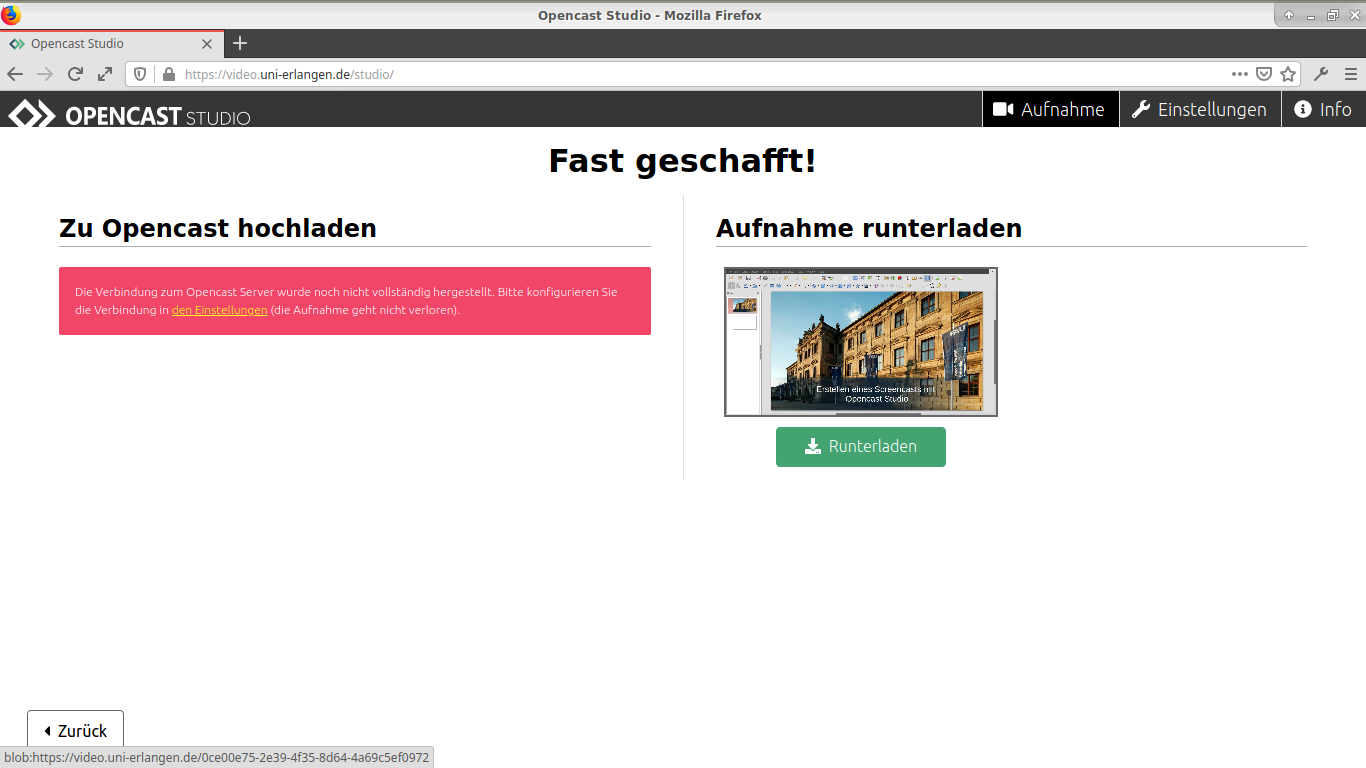1366x768 pixels.
Task: Open the Info tab
Action: [x=1322, y=109]
